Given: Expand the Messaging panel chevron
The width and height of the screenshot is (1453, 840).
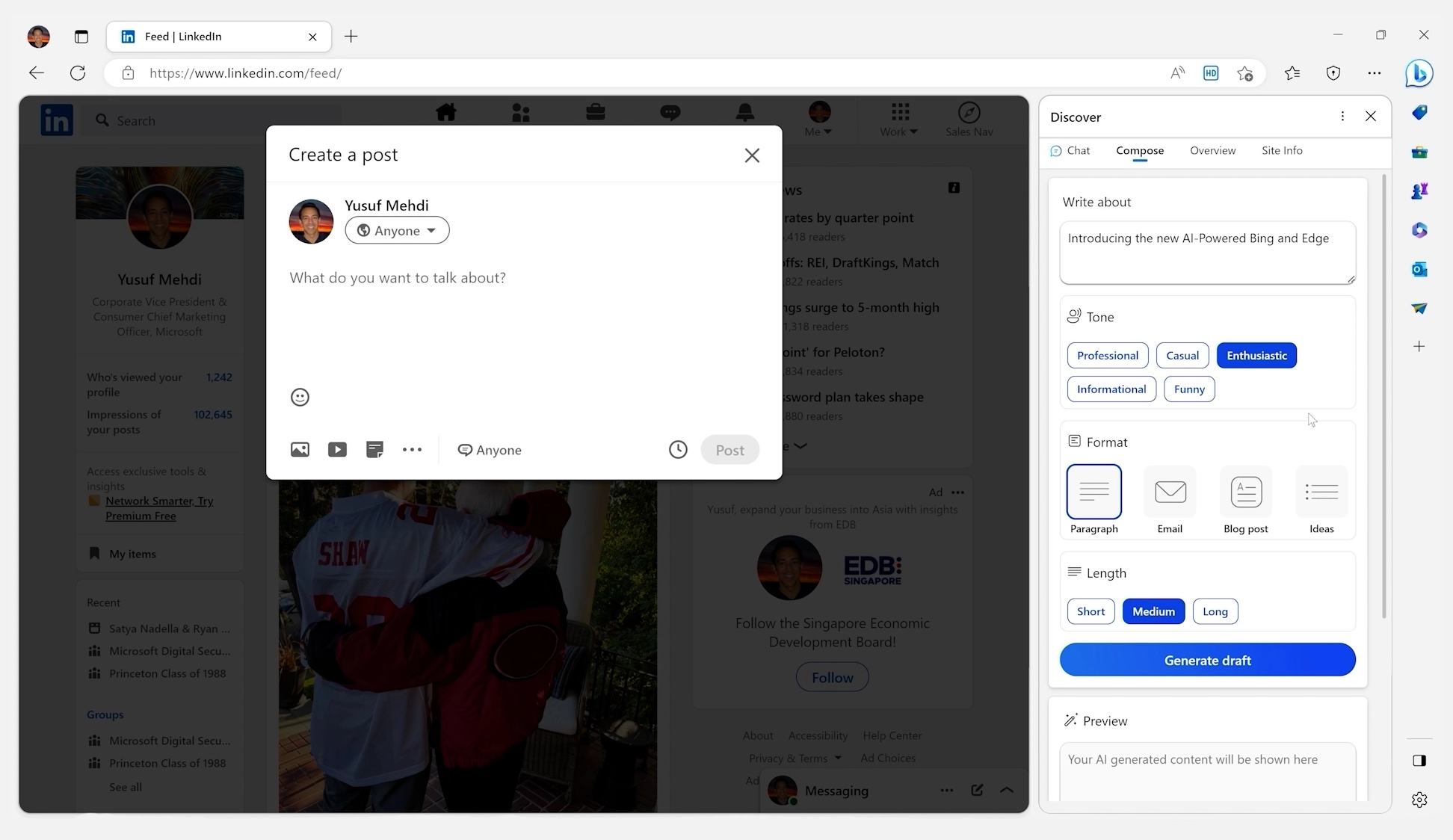Looking at the screenshot, I should pos(1007,790).
